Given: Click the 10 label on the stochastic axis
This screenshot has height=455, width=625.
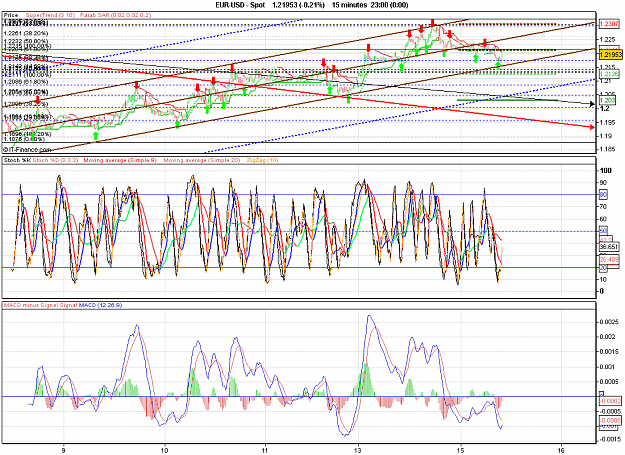Looking at the screenshot, I should (x=603, y=279).
